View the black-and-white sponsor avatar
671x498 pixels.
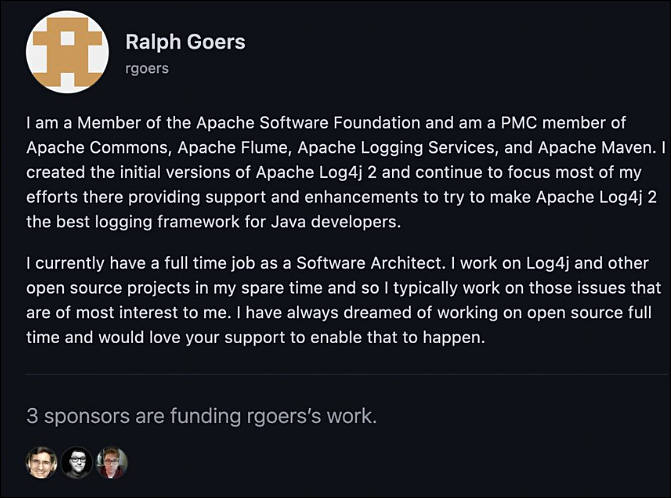[x=77, y=462]
